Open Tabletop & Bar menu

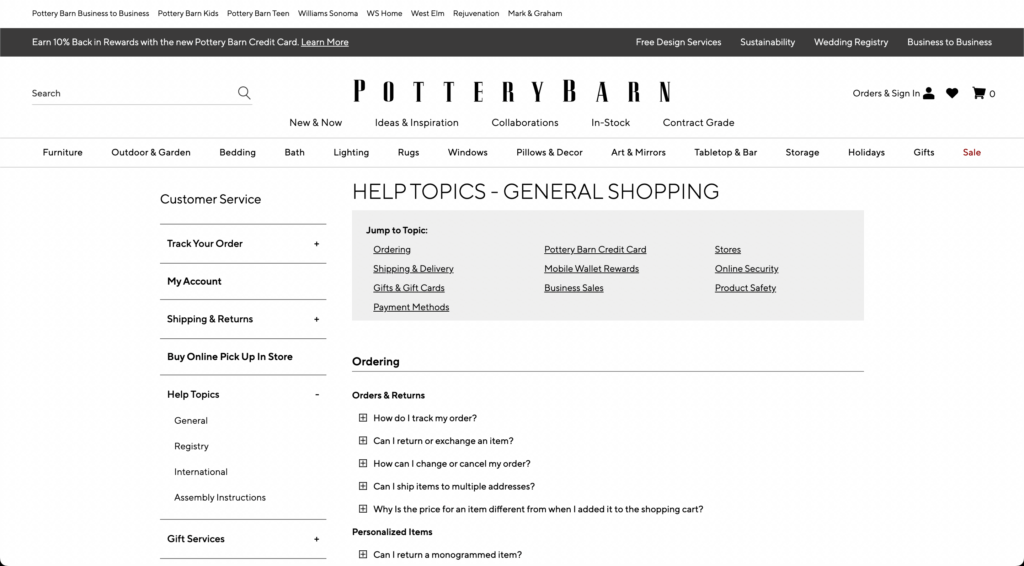(x=726, y=153)
